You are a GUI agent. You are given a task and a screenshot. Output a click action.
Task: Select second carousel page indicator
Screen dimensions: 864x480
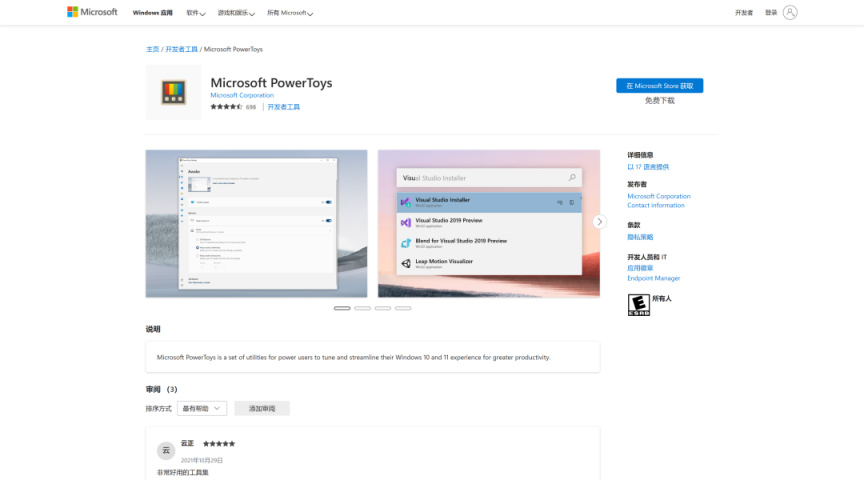pyautogui.click(x=363, y=308)
